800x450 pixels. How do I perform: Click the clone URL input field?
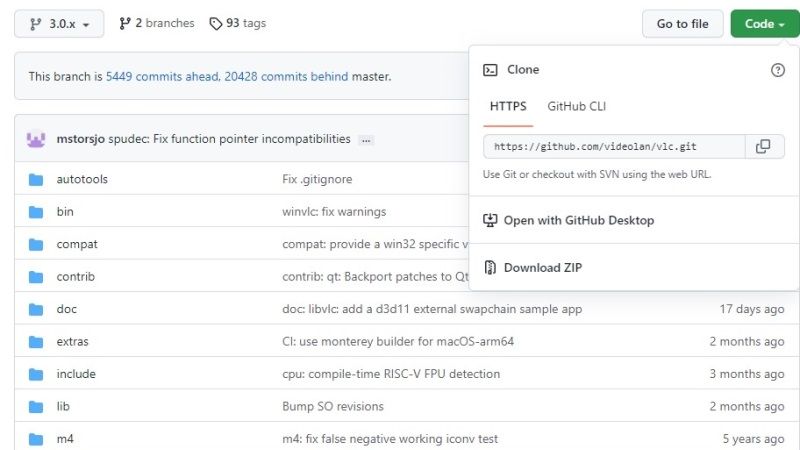point(614,147)
